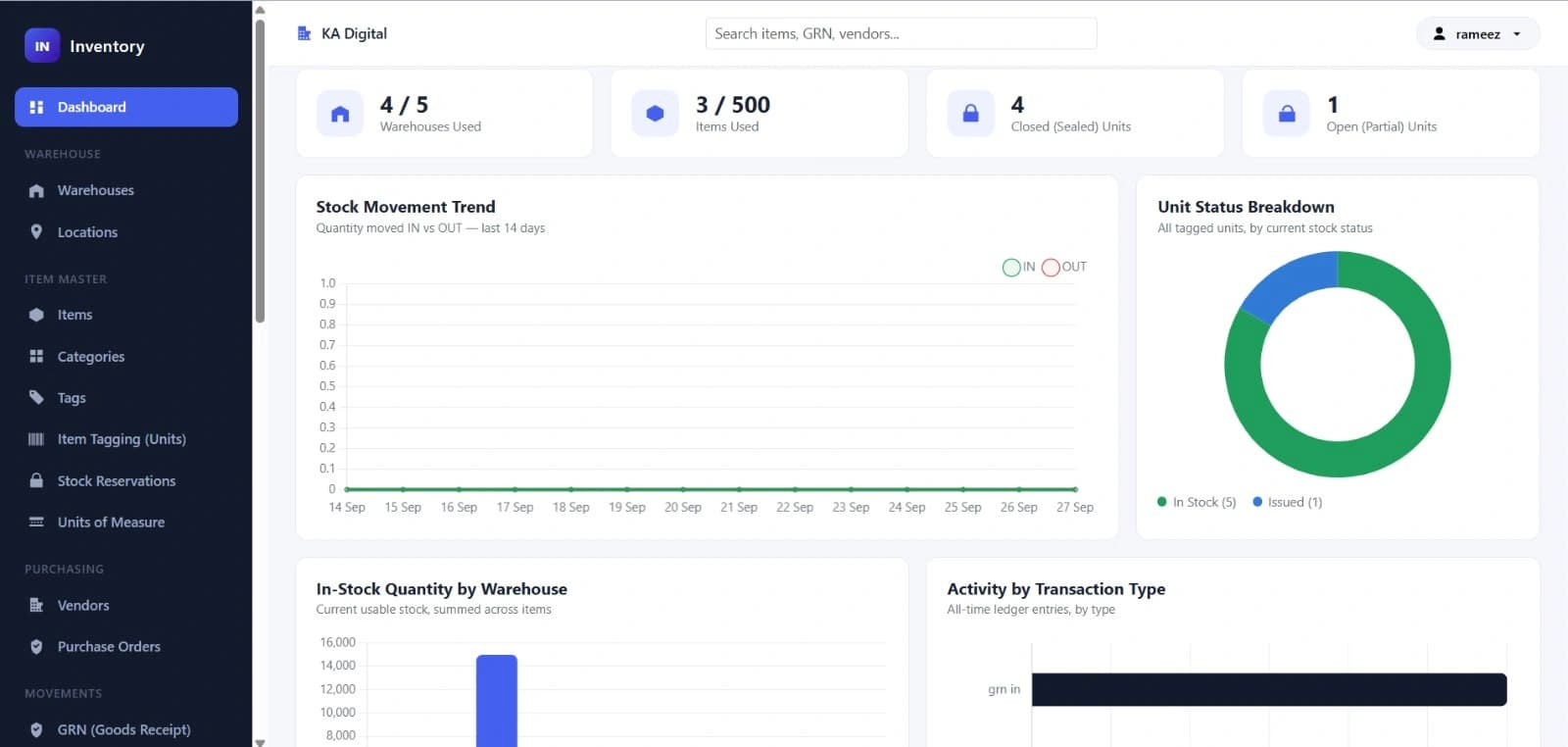Click the dropdown caret next to rameez
The image size is (1568, 747).
pyautogui.click(x=1517, y=34)
